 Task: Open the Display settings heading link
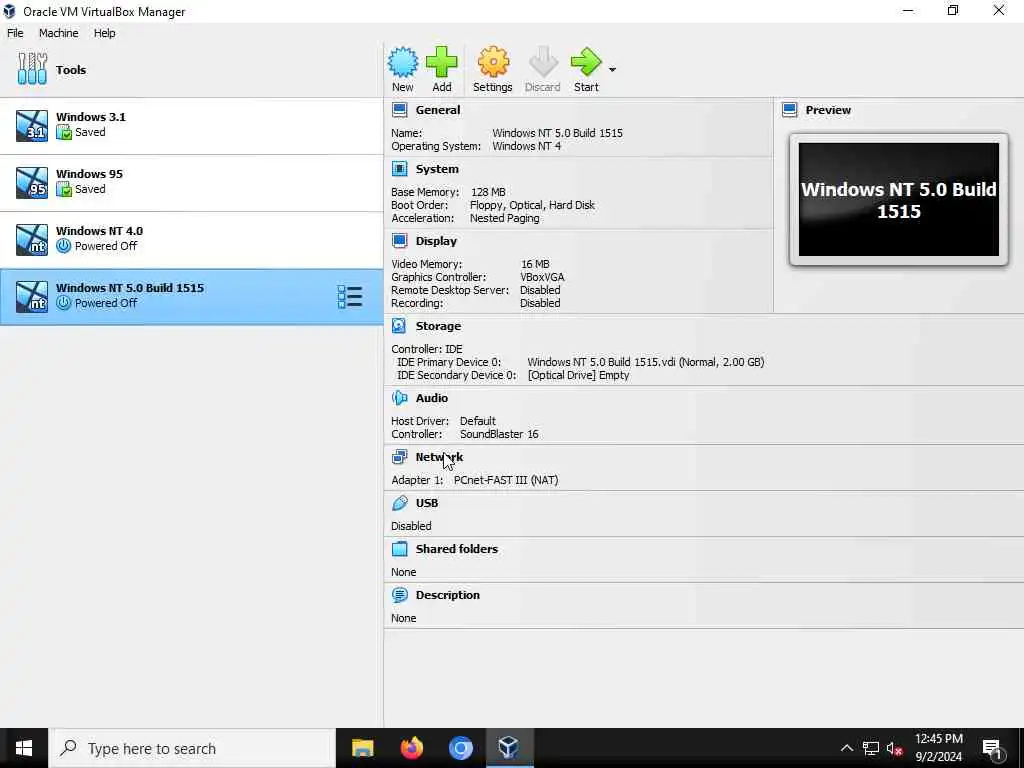point(436,240)
